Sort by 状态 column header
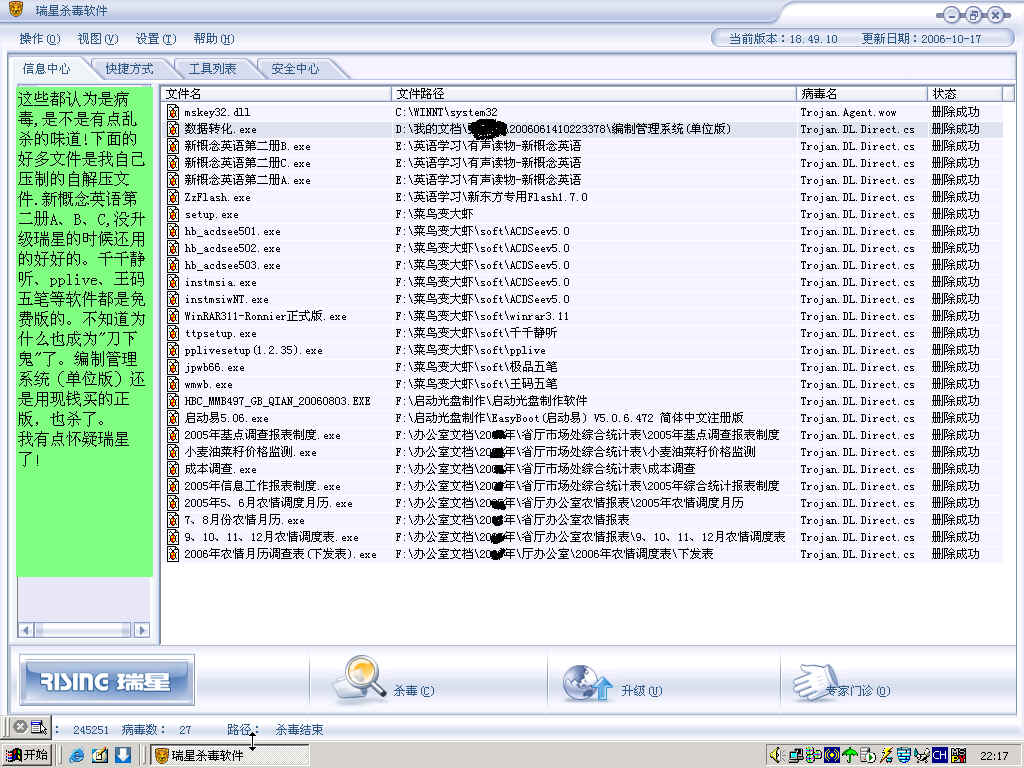Image resolution: width=1024 pixels, height=768 pixels. 964,94
